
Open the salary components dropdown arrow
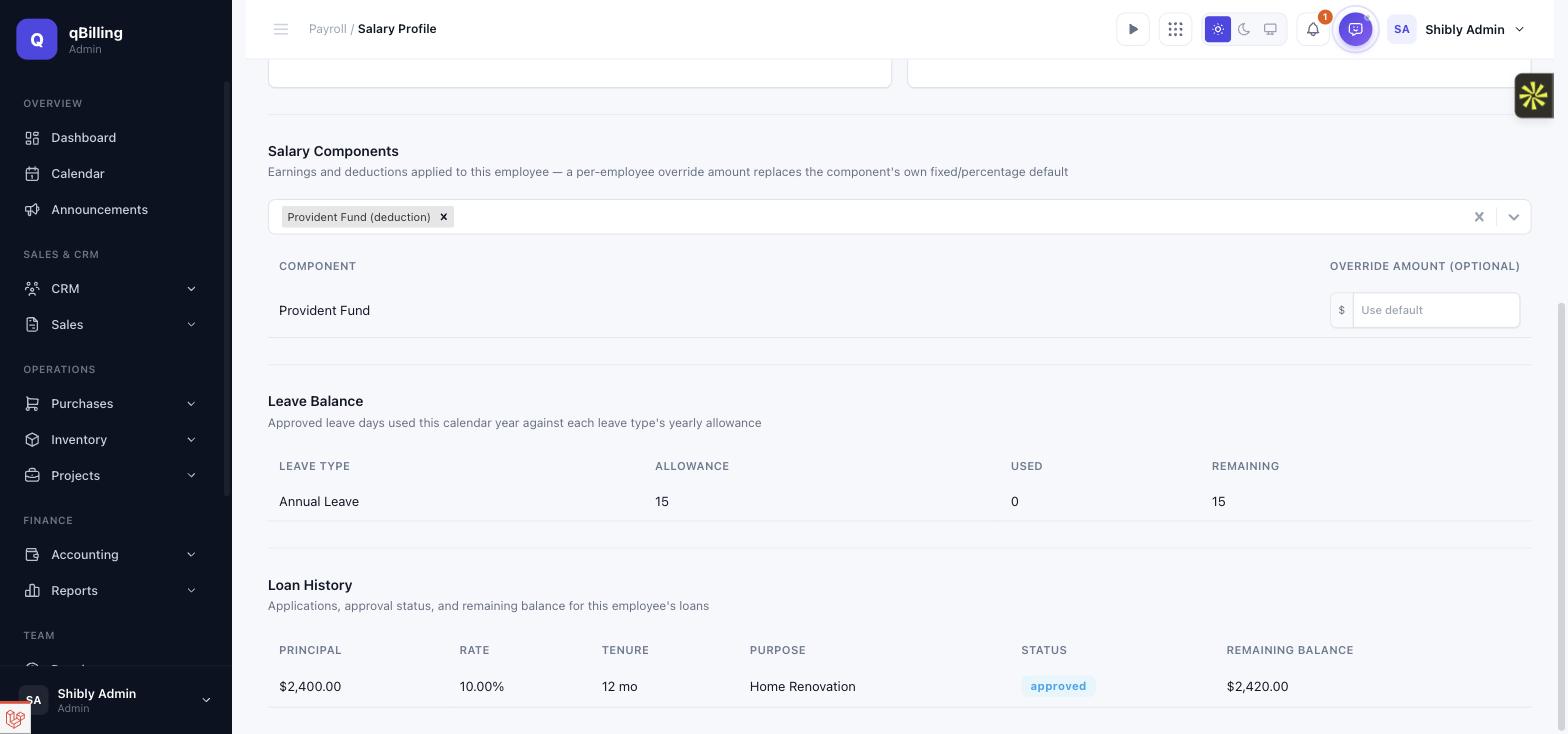point(1513,217)
